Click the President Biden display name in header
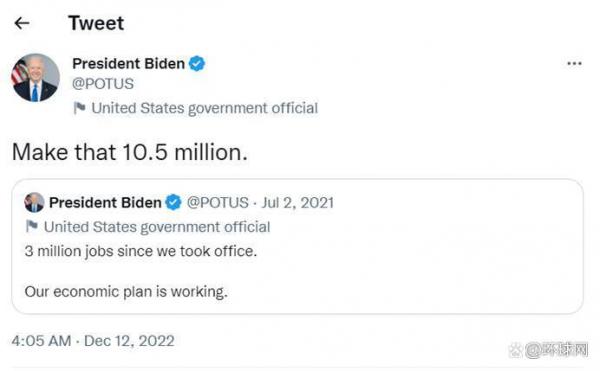The height and width of the screenshot is (371, 600). [x=129, y=63]
